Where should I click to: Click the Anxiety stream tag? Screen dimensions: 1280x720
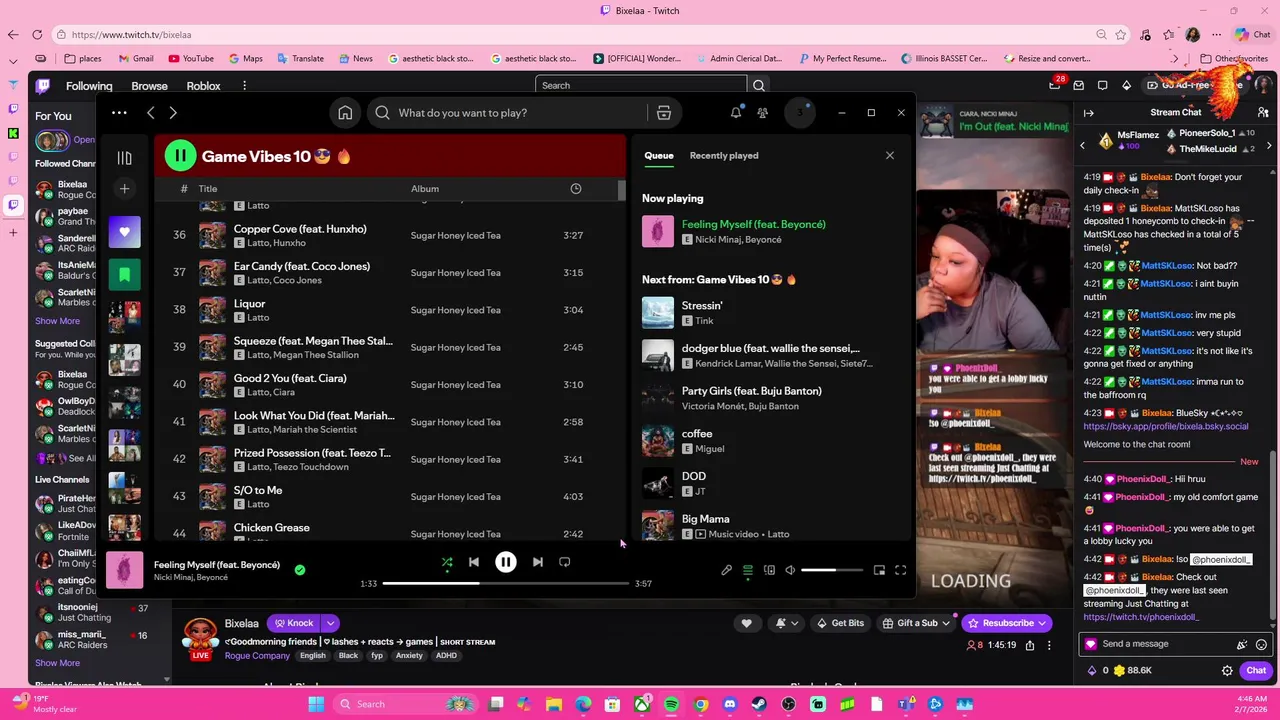pyautogui.click(x=409, y=656)
